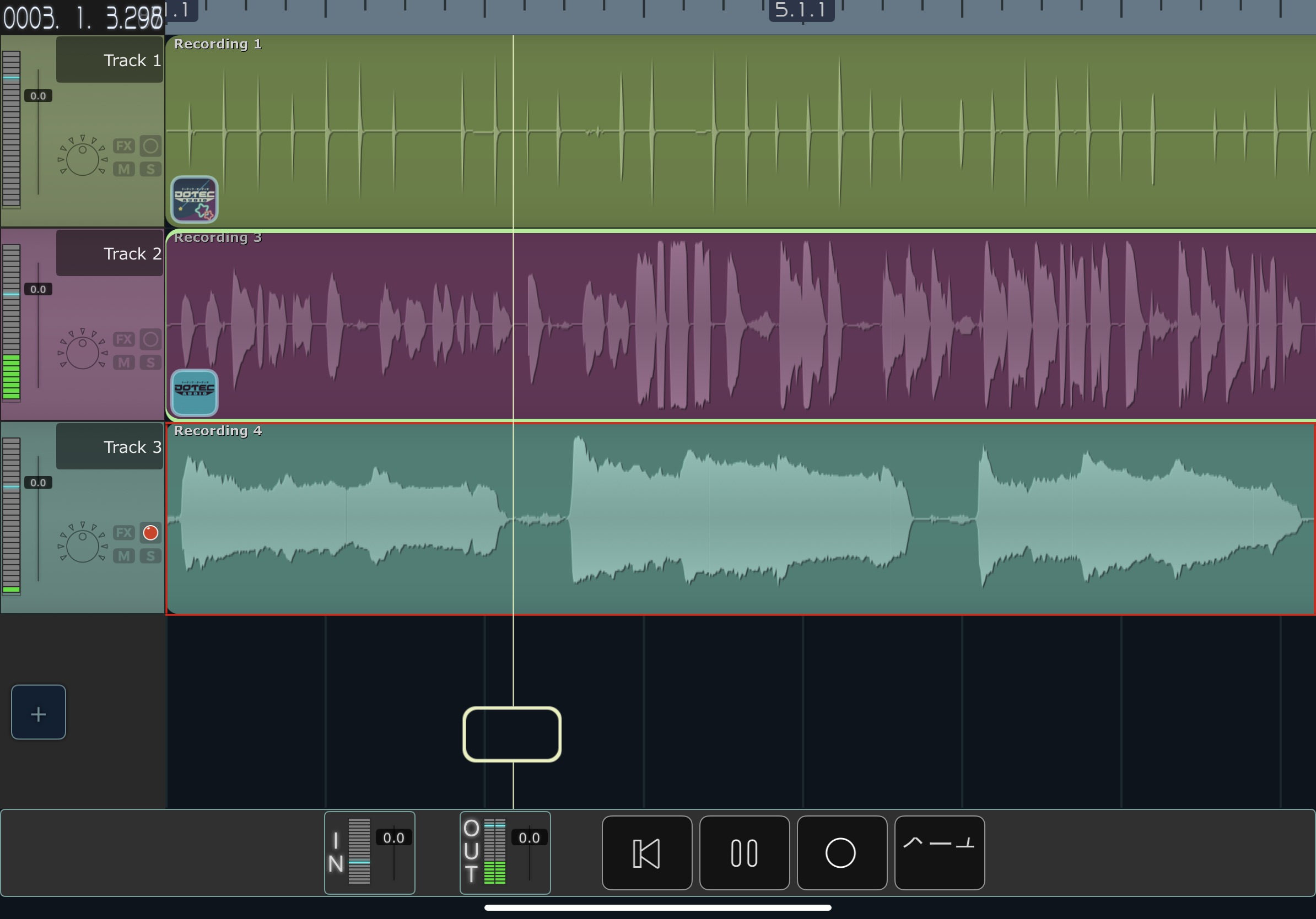Arm Track 1 for recording
The height and width of the screenshot is (919, 1316).
click(151, 146)
